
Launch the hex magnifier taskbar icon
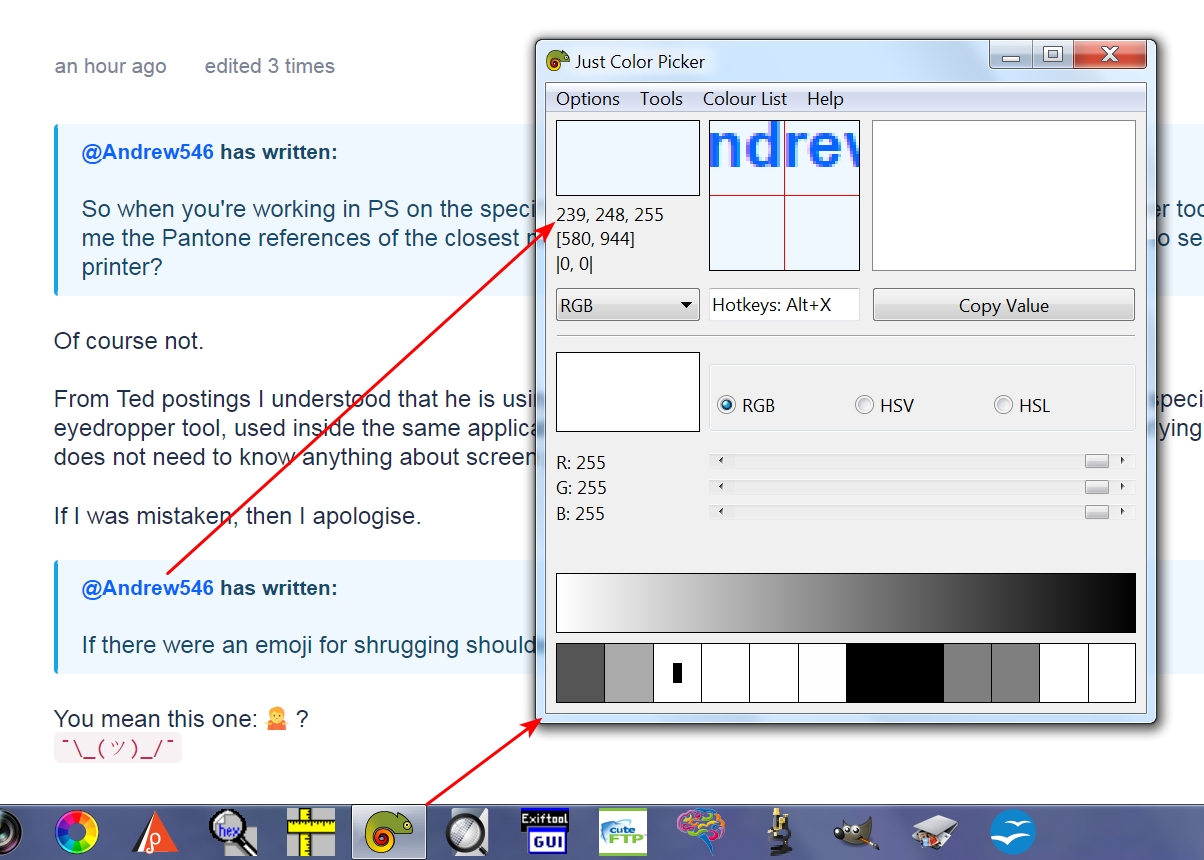click(233, 832)
